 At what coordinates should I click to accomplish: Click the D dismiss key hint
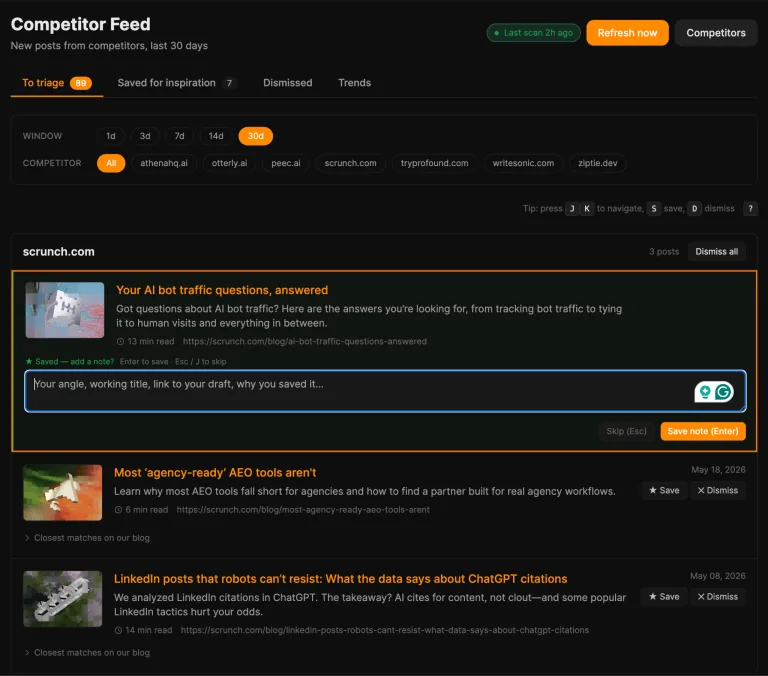[694, 209]
